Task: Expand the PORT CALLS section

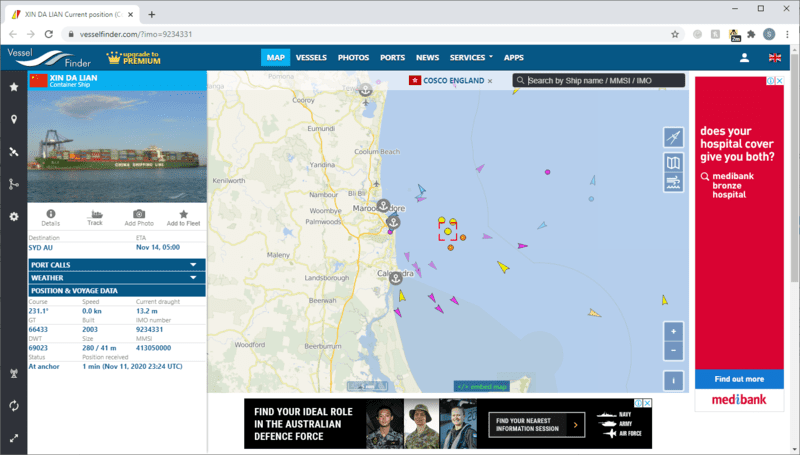Action: [x=117, y=265]
